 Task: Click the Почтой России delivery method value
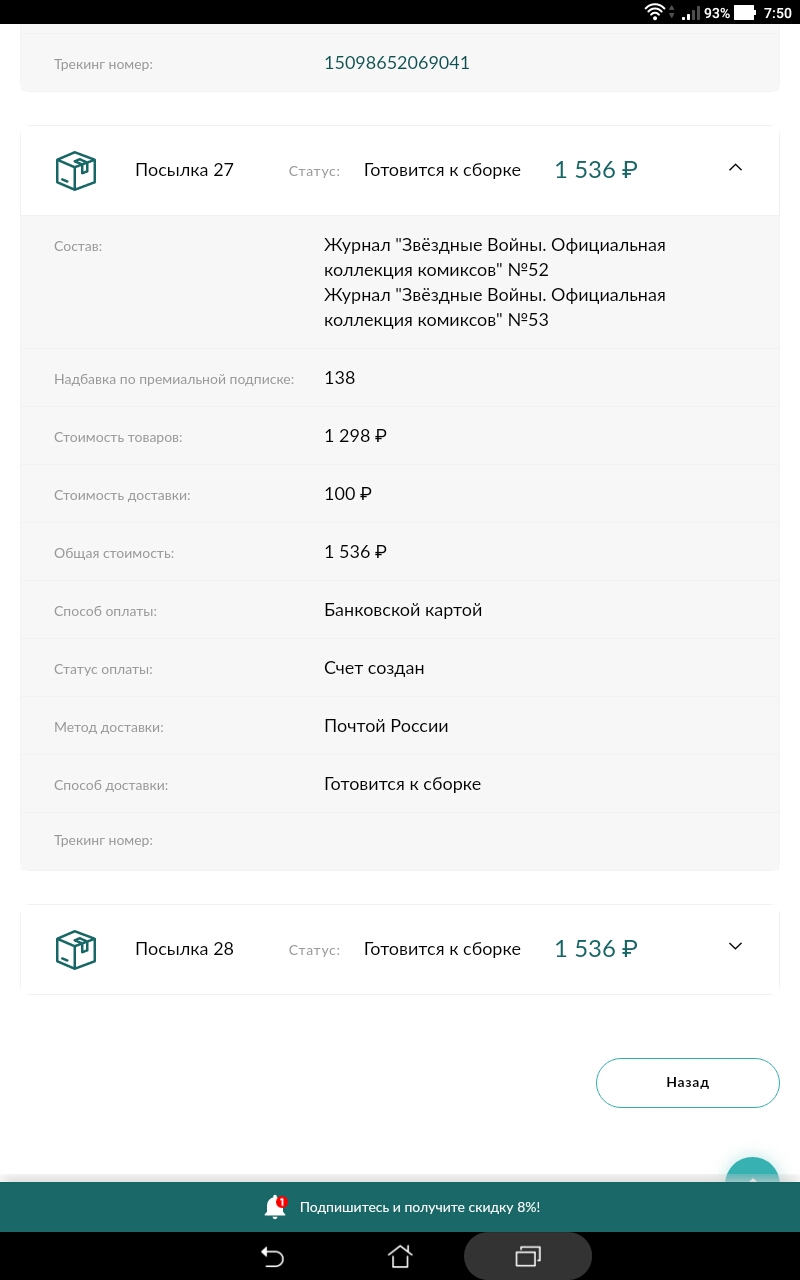point(386,726)
